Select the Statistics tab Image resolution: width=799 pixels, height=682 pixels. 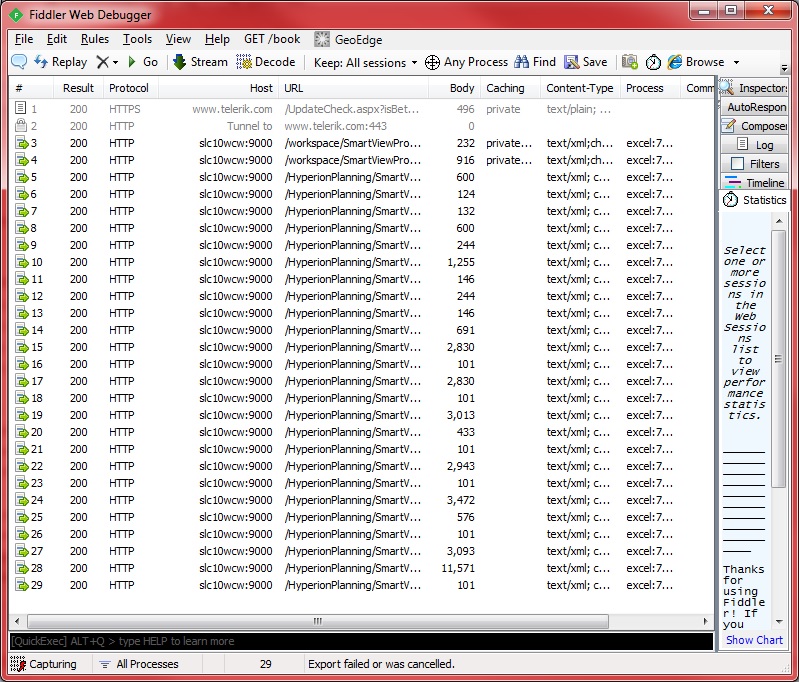[x=754, y=200]
